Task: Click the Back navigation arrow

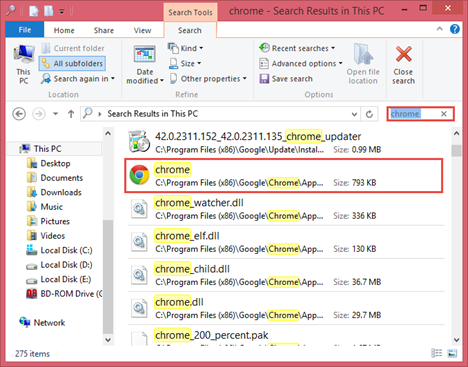Action: click(19, 114)
